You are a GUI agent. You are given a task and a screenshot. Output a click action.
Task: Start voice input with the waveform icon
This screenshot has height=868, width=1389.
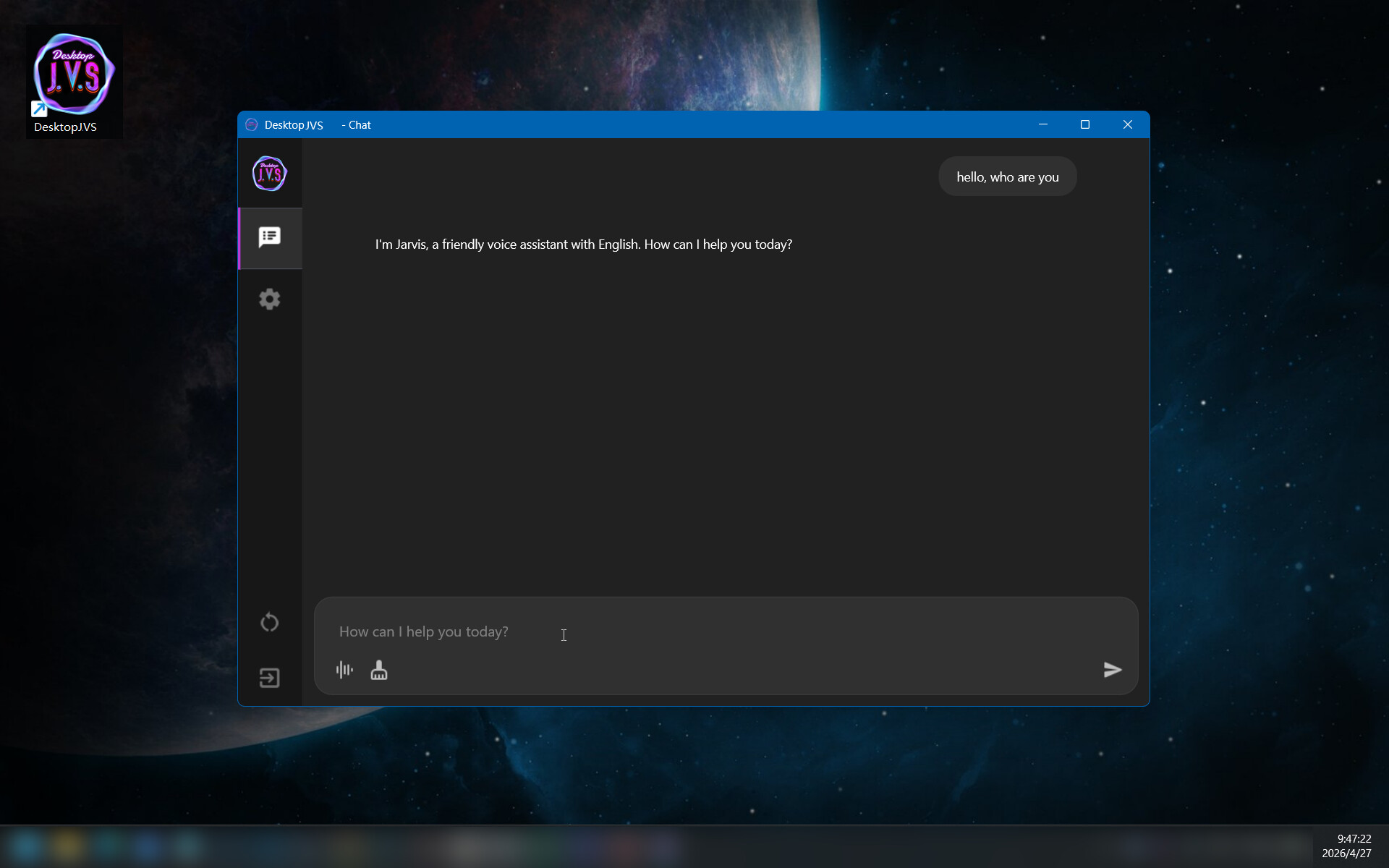344,670
